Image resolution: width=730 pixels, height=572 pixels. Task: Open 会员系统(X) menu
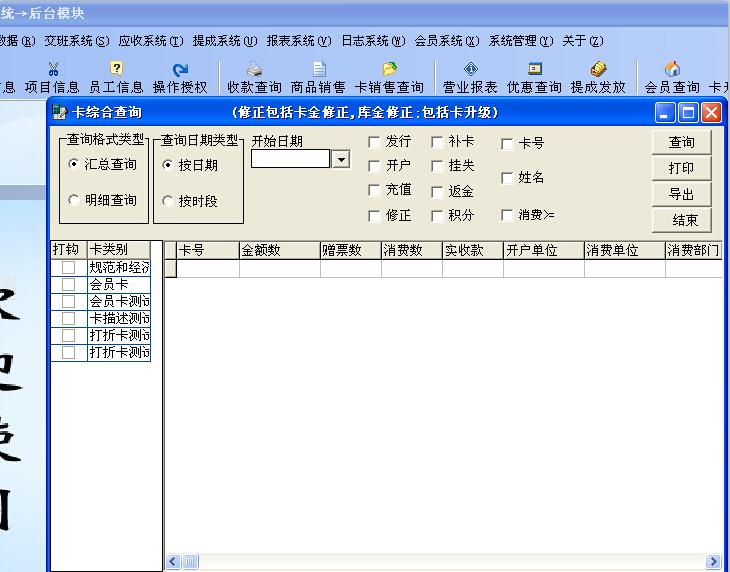pyautogui.click(x=447, y=41)
